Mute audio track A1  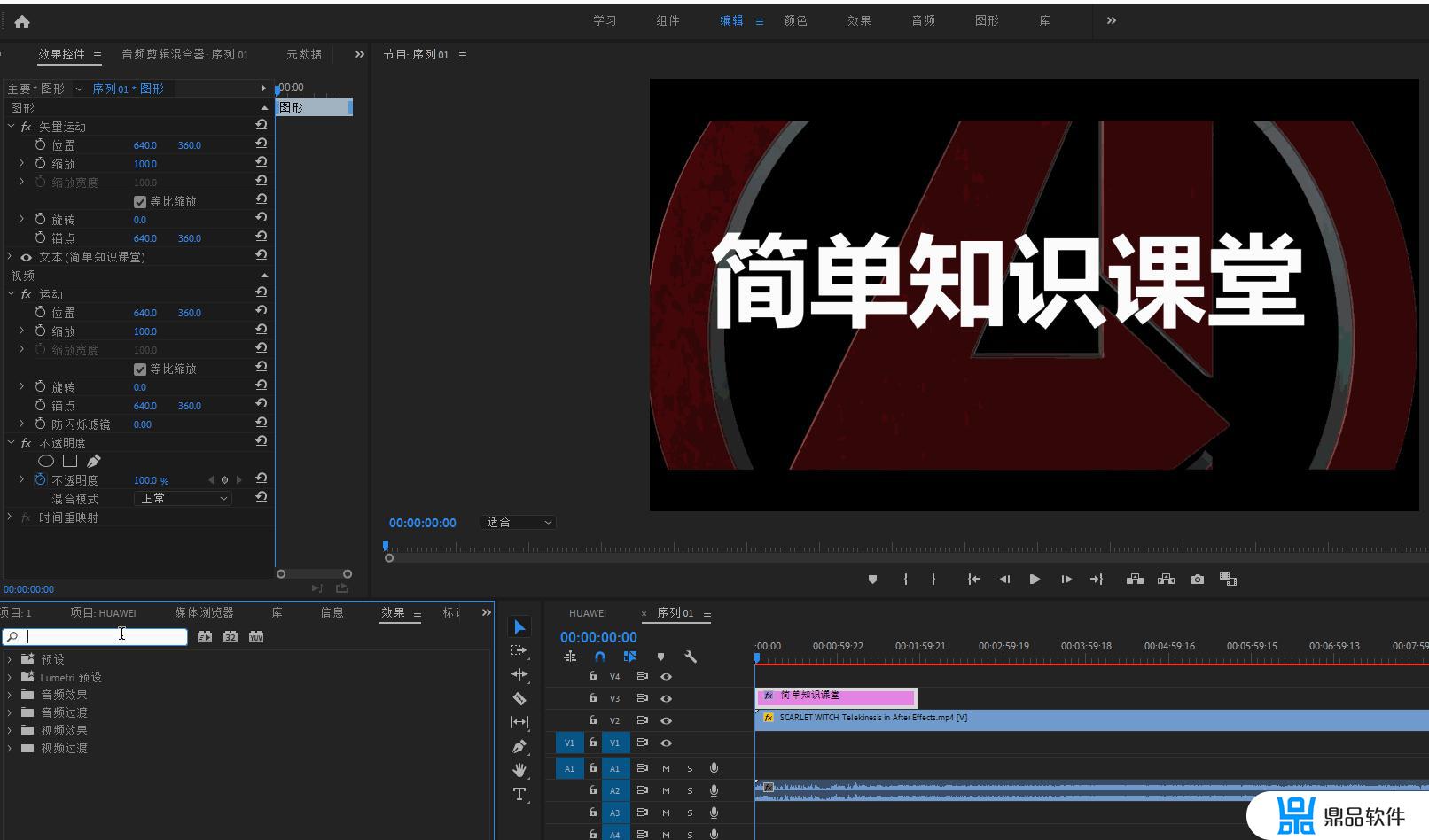pyautogui.click(x=666, y=769)
